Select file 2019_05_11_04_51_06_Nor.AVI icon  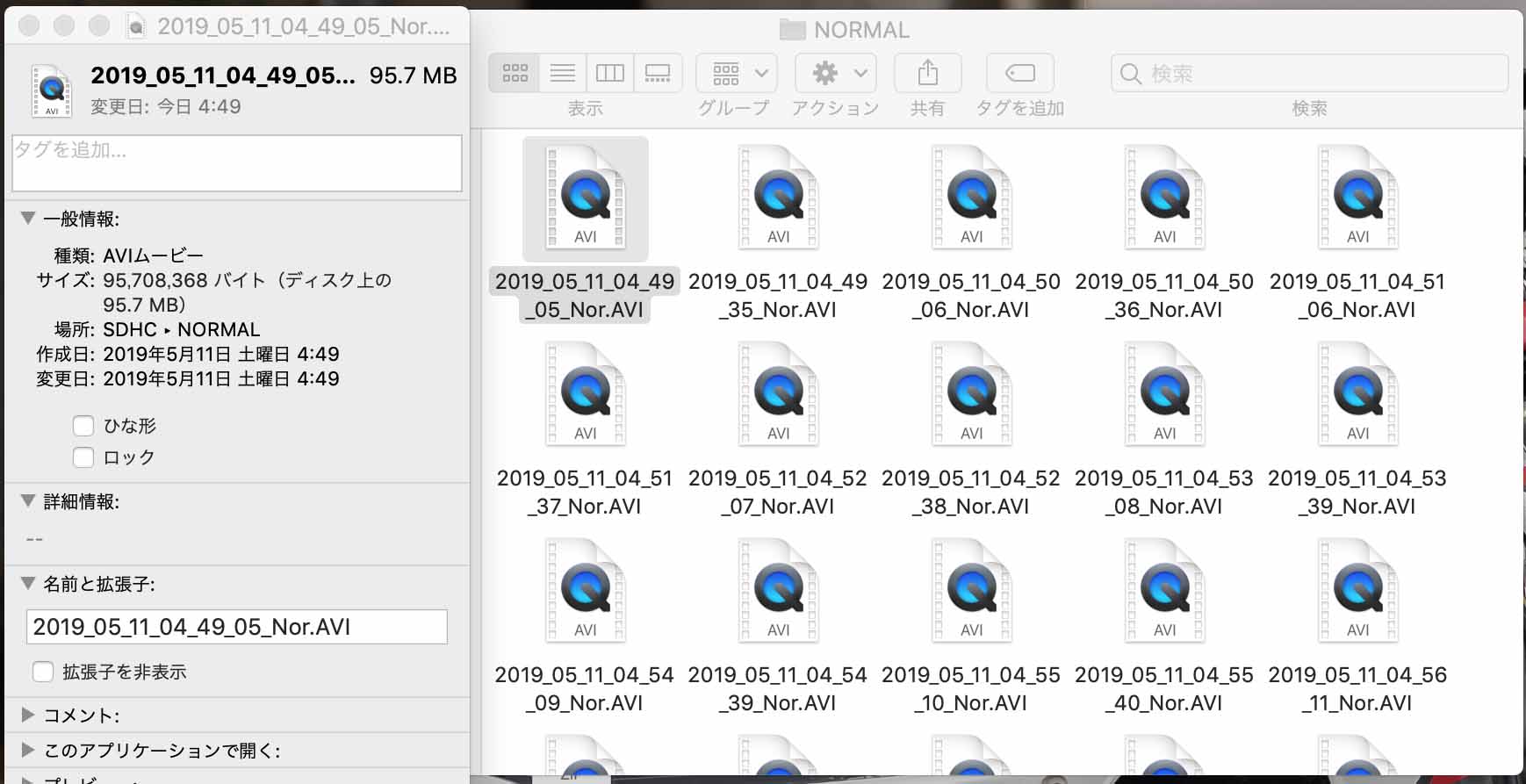point(1358,198)
